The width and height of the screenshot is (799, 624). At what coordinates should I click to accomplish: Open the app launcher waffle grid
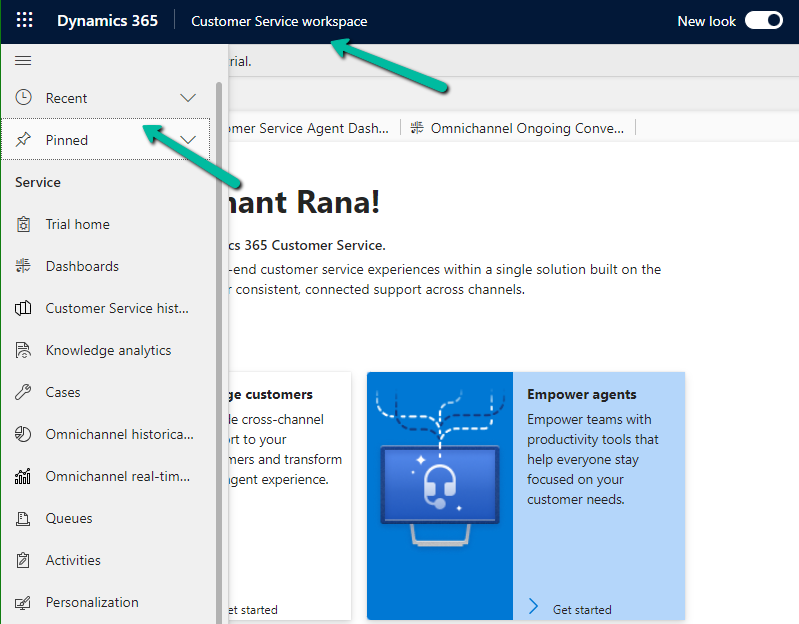[x=24, y=20]
